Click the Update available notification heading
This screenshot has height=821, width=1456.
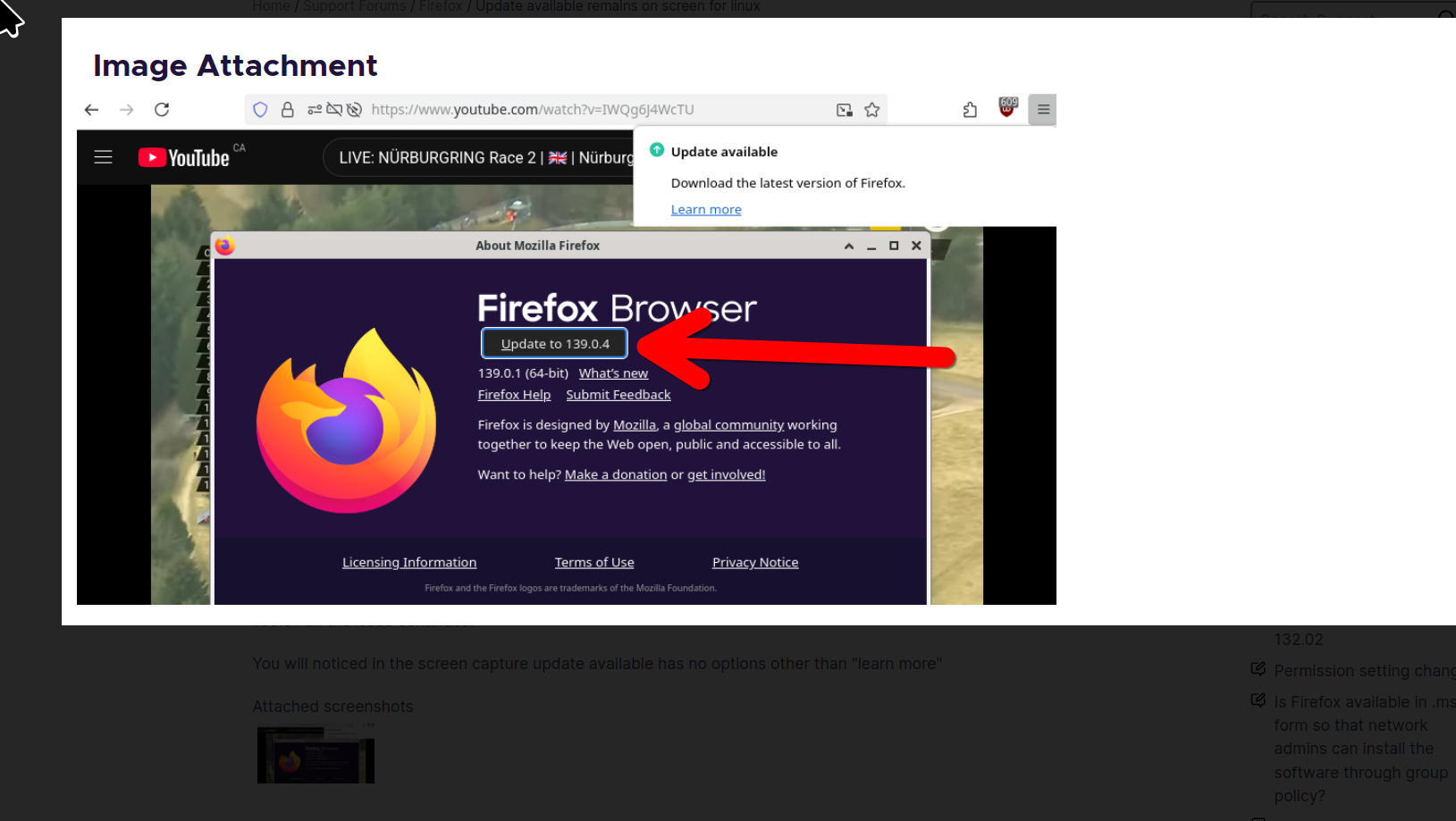click(724, 152)
